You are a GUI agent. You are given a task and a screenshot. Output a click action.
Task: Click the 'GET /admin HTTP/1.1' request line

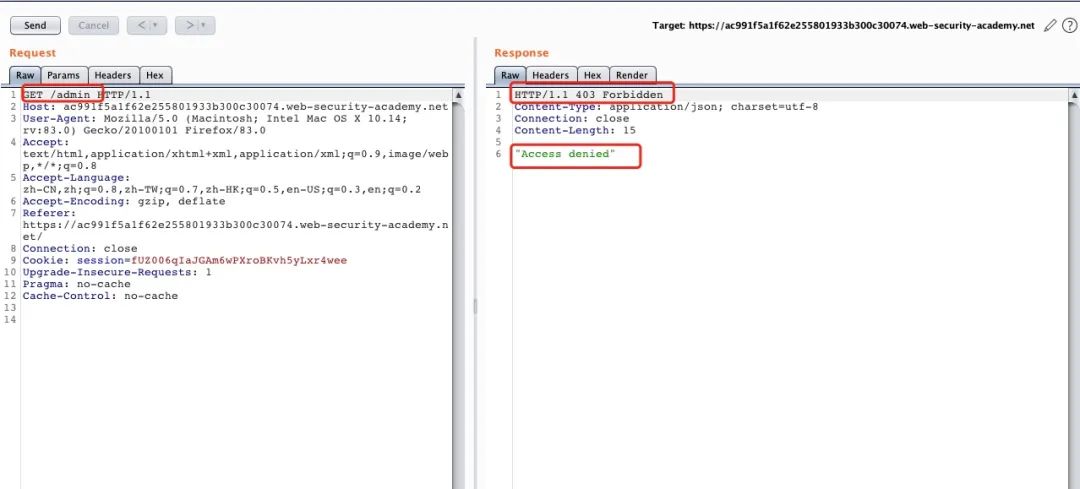click(x=87, y=95)
